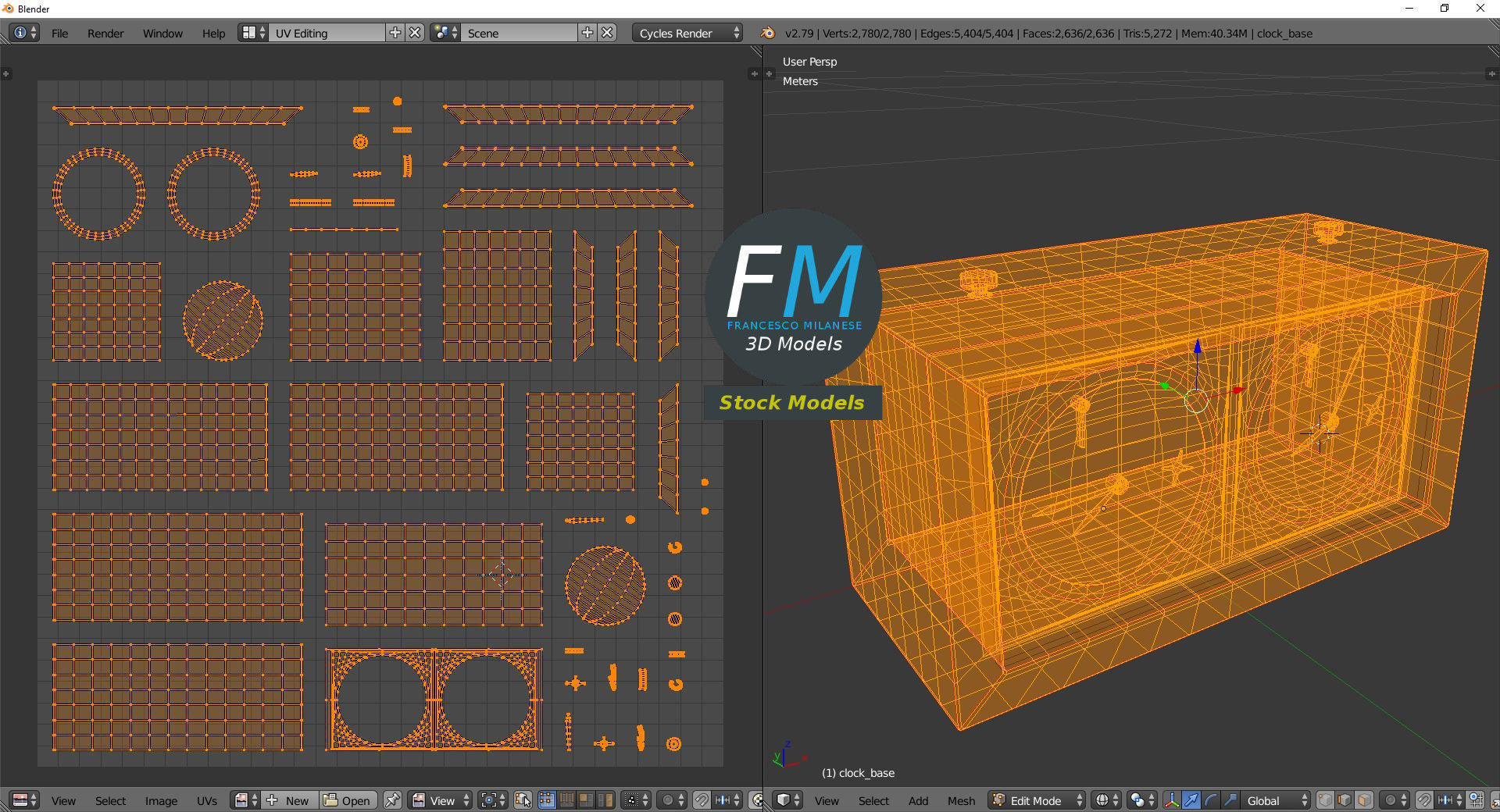Click the '(1) clock_base' object label
Screen dimensions: 1500x812
coord(858,773)
